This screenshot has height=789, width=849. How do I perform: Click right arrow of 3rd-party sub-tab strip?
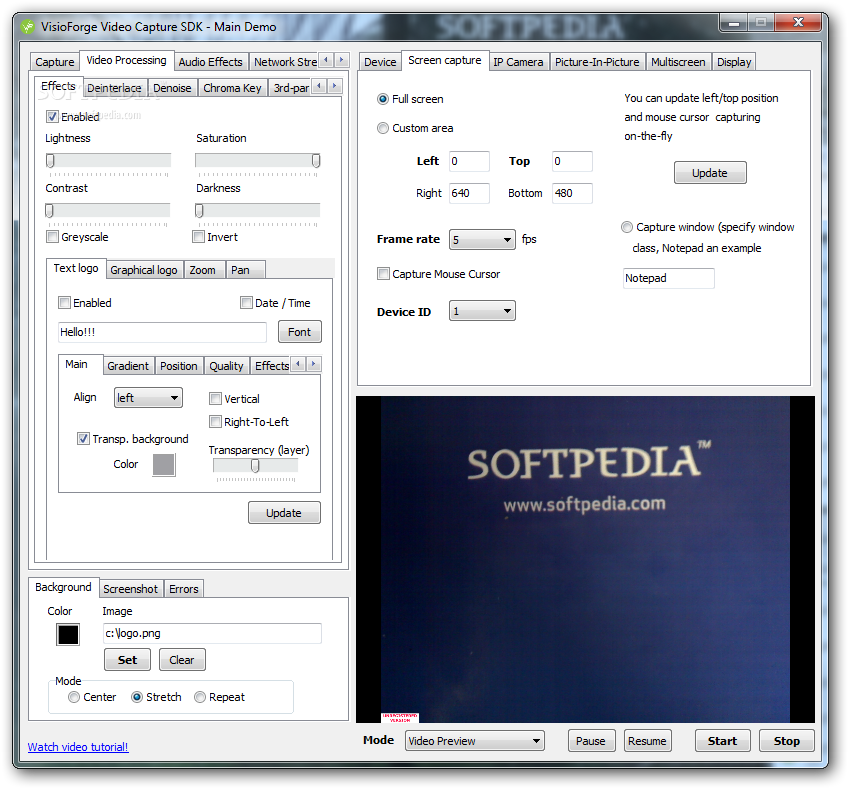[x=335, y=86]
